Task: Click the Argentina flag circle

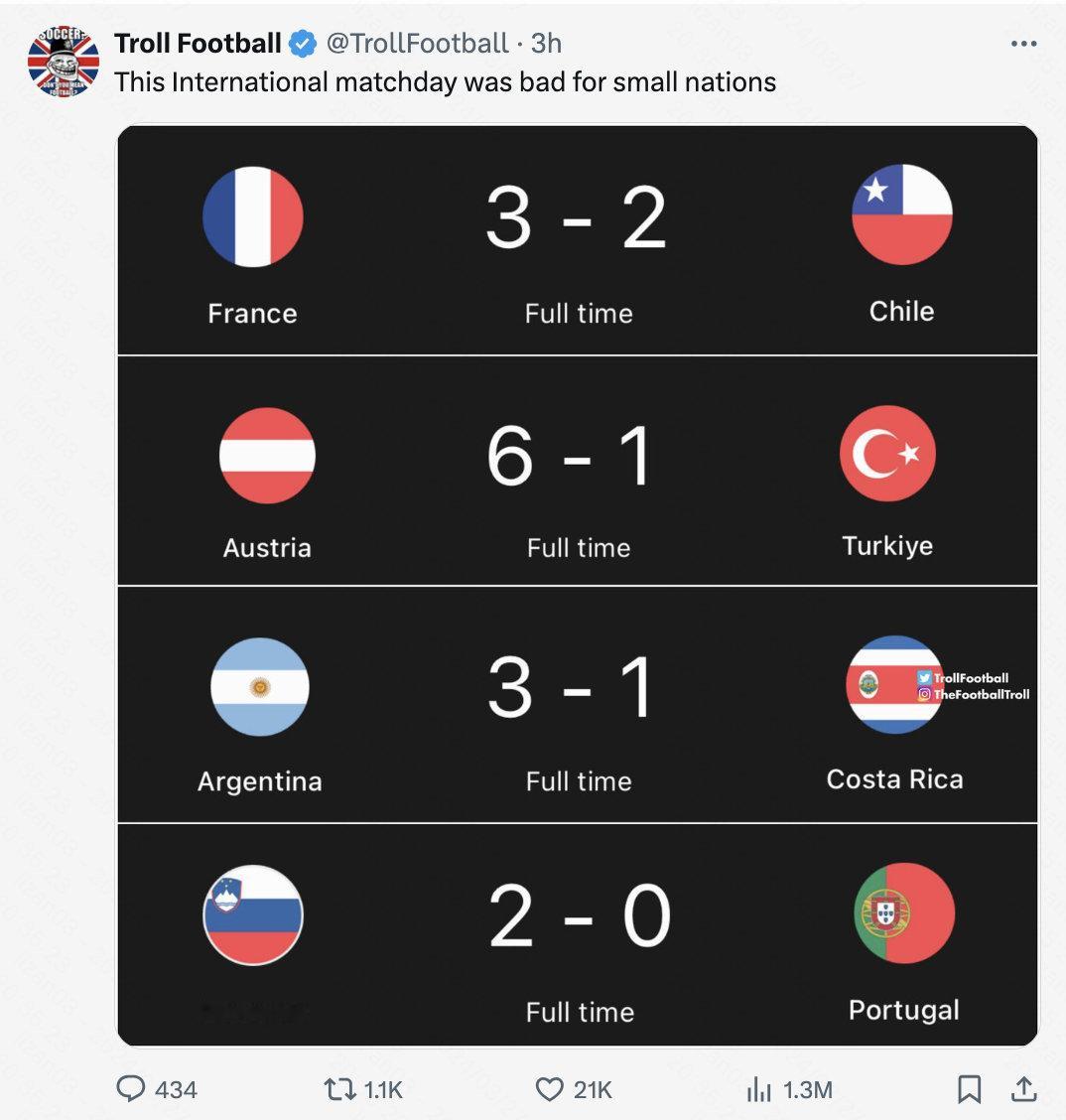Action: [260, 687]
